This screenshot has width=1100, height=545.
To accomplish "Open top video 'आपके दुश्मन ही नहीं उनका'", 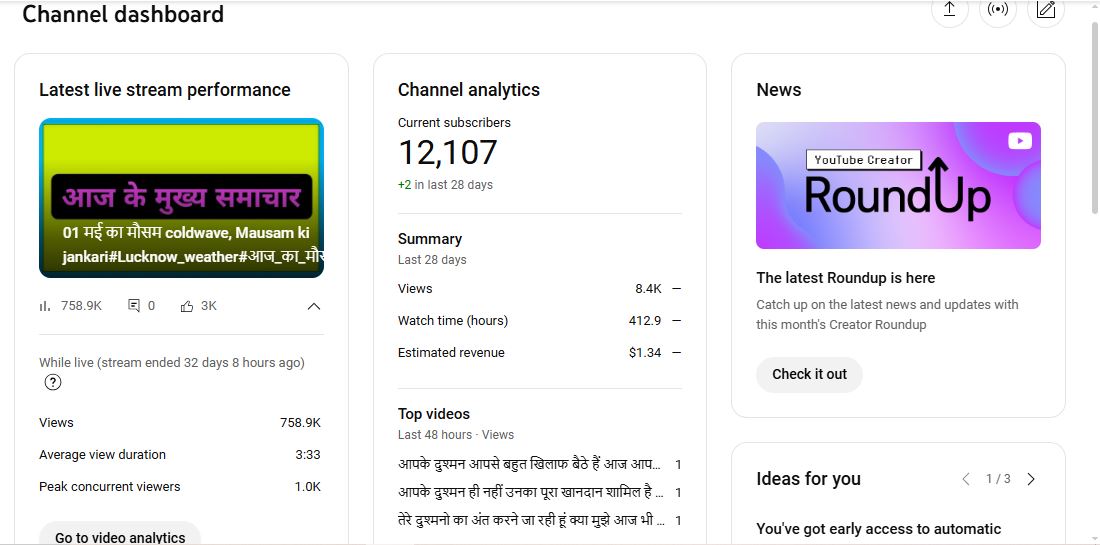I will (530, 492).
